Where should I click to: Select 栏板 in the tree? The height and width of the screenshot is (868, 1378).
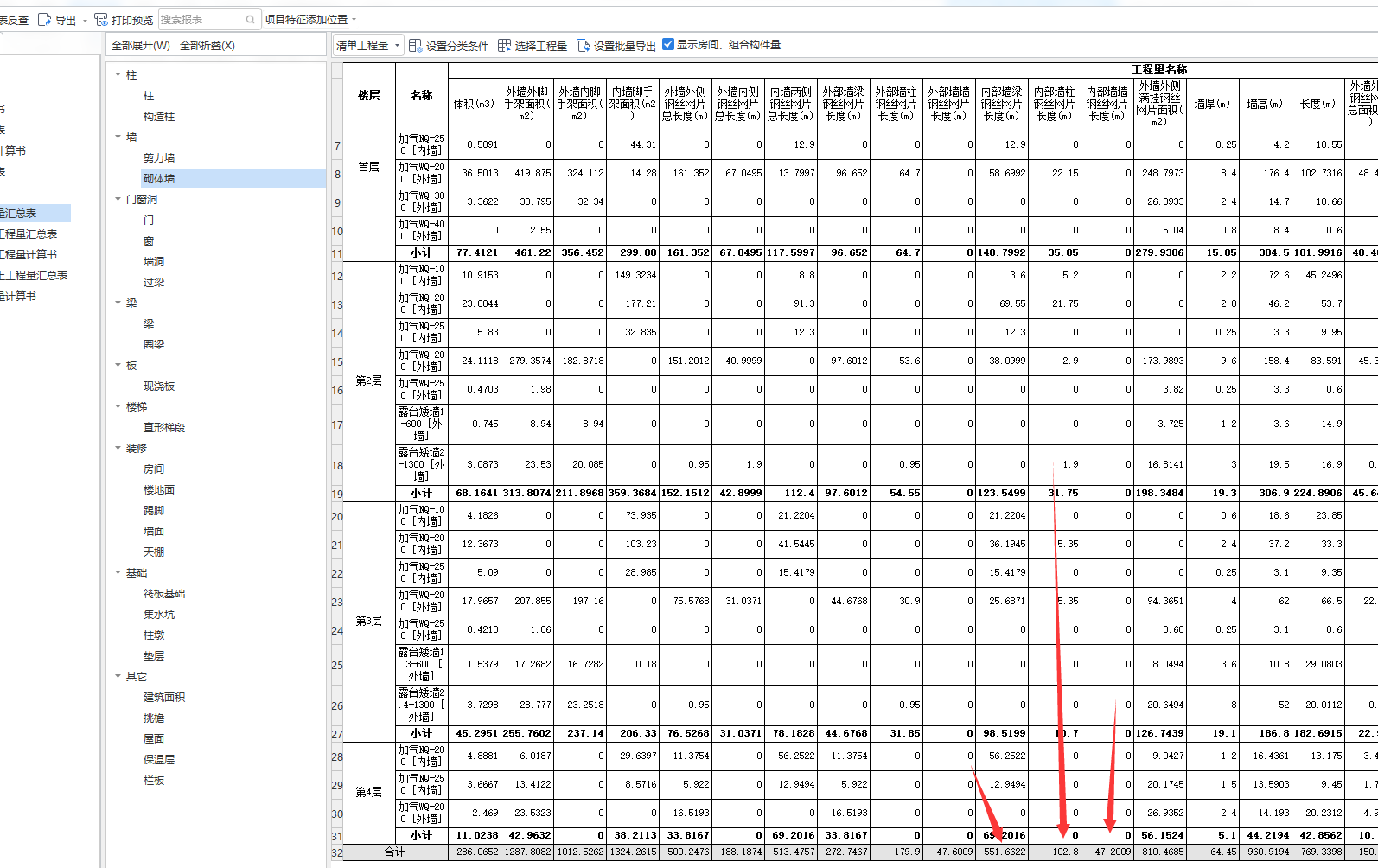tap(154, 780)
